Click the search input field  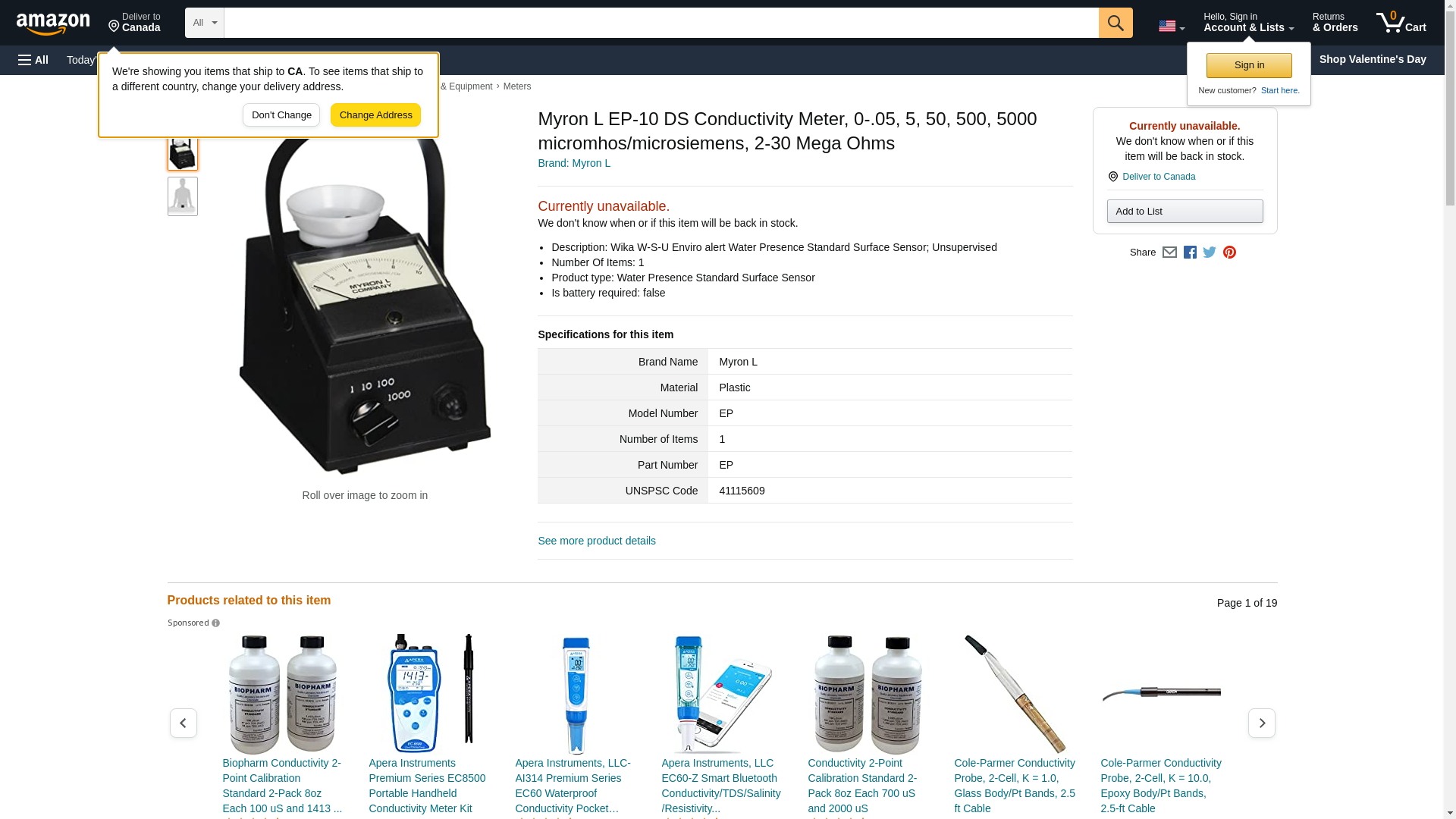tap(661, 23)
